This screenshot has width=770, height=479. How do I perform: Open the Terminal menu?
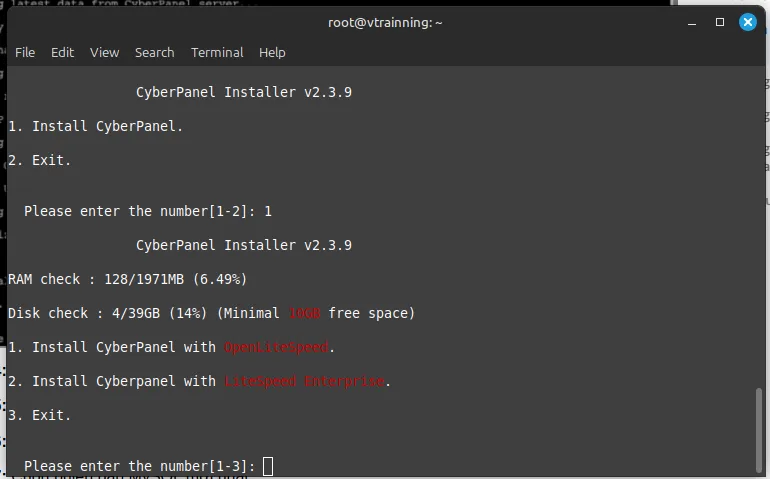click(217, 52)
